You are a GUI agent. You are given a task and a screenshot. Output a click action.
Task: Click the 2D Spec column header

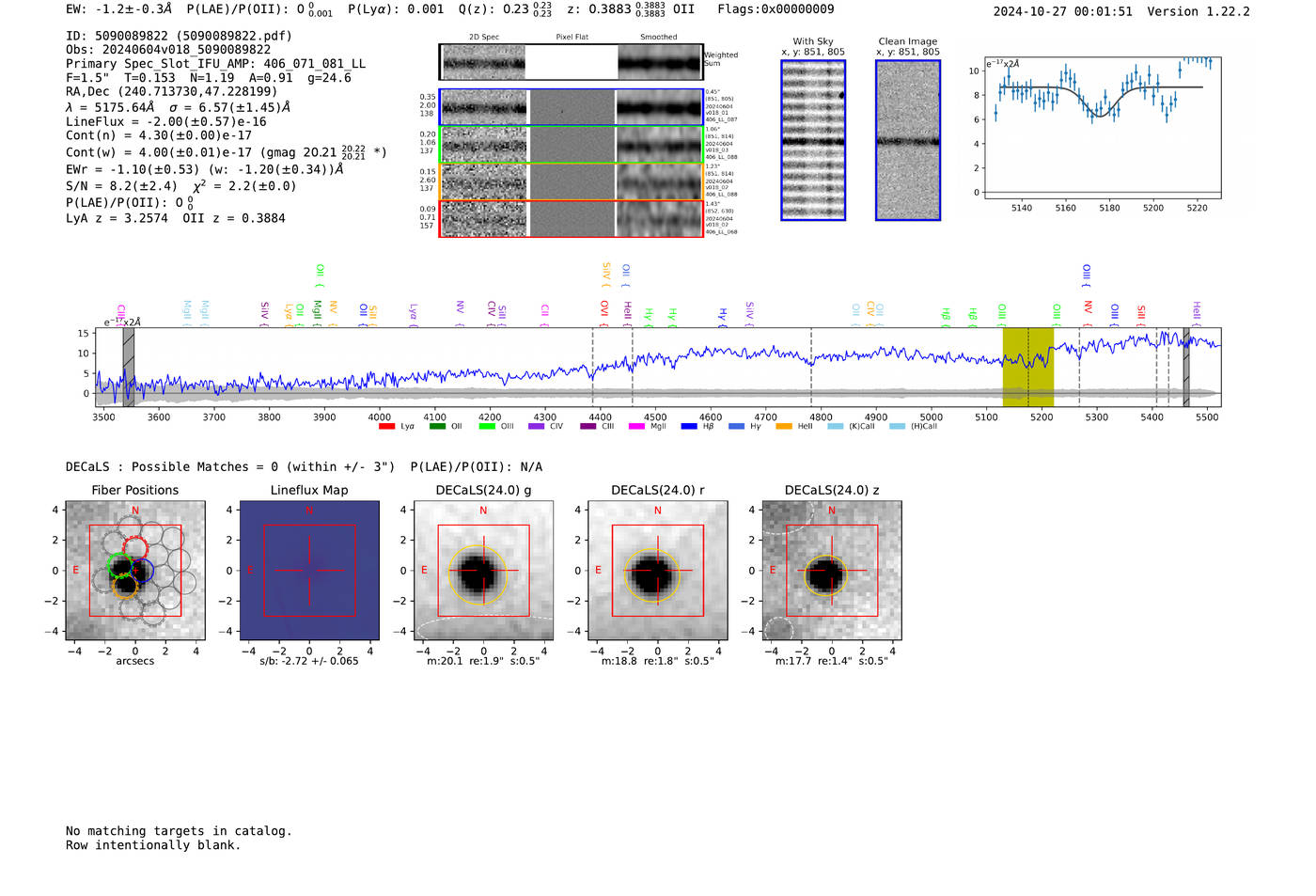click(484, 38)
